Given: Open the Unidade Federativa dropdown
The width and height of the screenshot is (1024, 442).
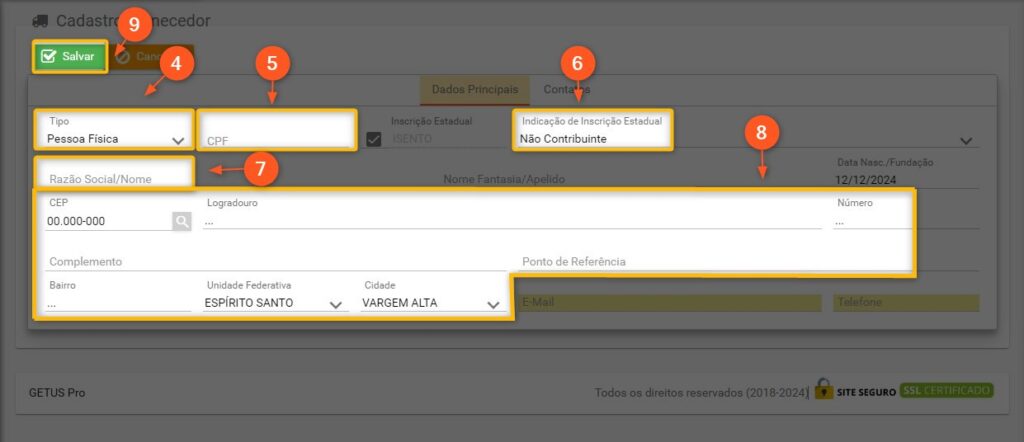Looking at the screenshot, I should point(275,303).
